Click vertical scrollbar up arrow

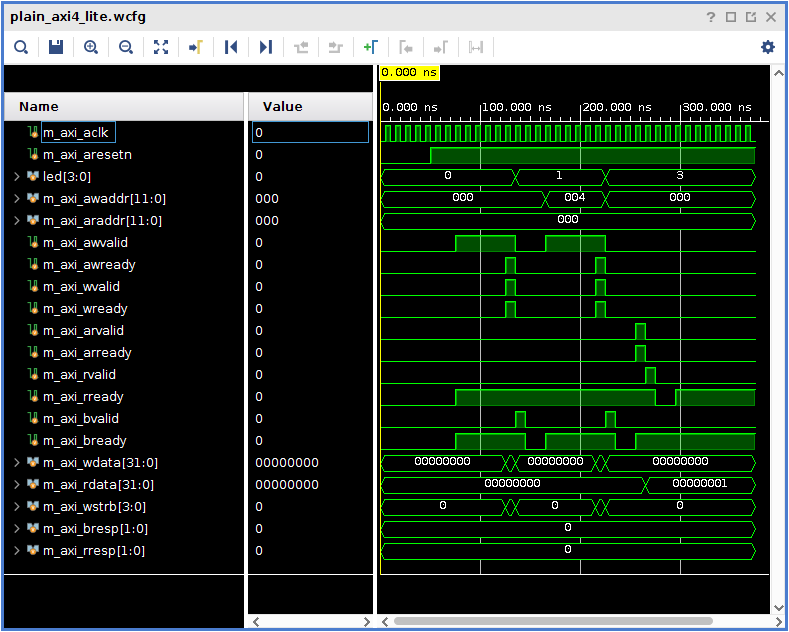click(778, 73)
